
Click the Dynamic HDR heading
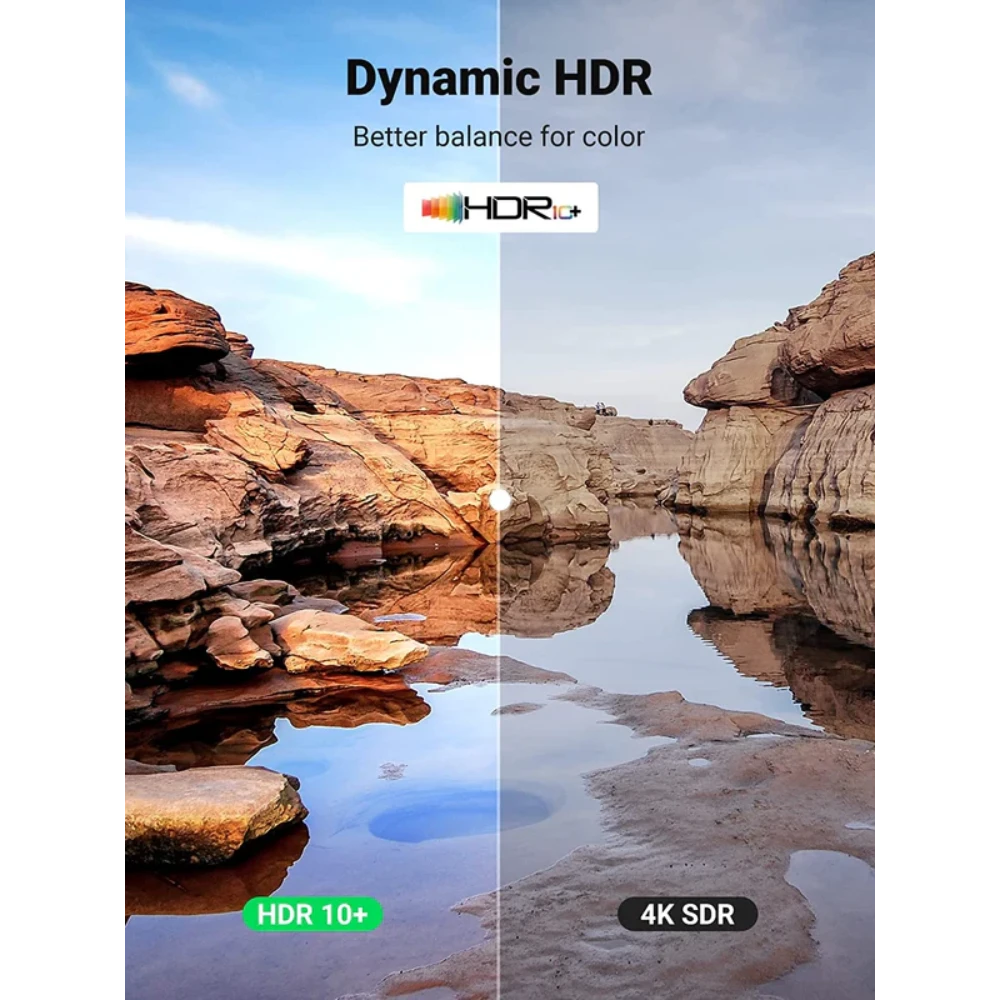click(x=498, y=80)
